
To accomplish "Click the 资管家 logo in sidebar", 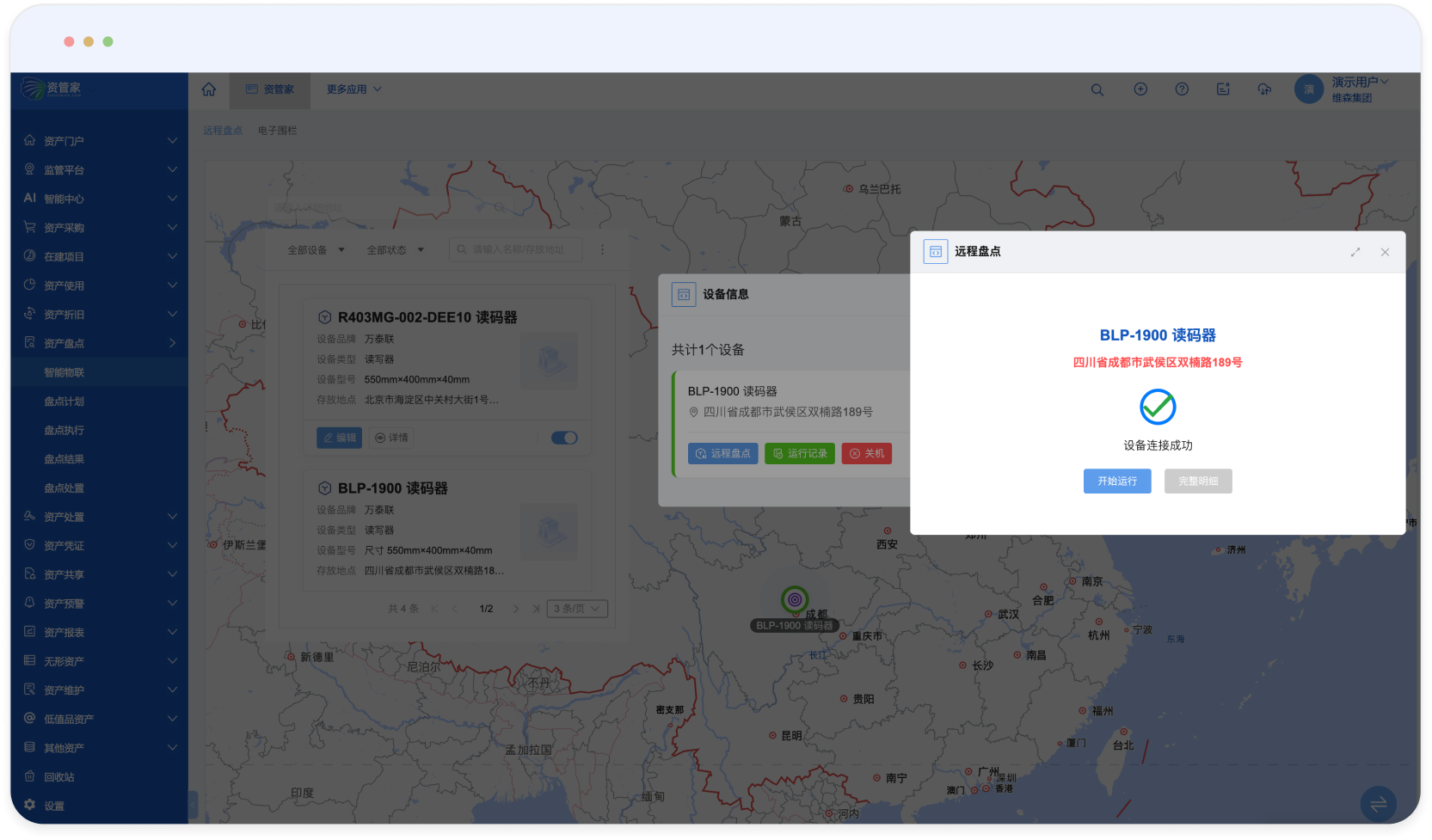I will tap(52, 88).
